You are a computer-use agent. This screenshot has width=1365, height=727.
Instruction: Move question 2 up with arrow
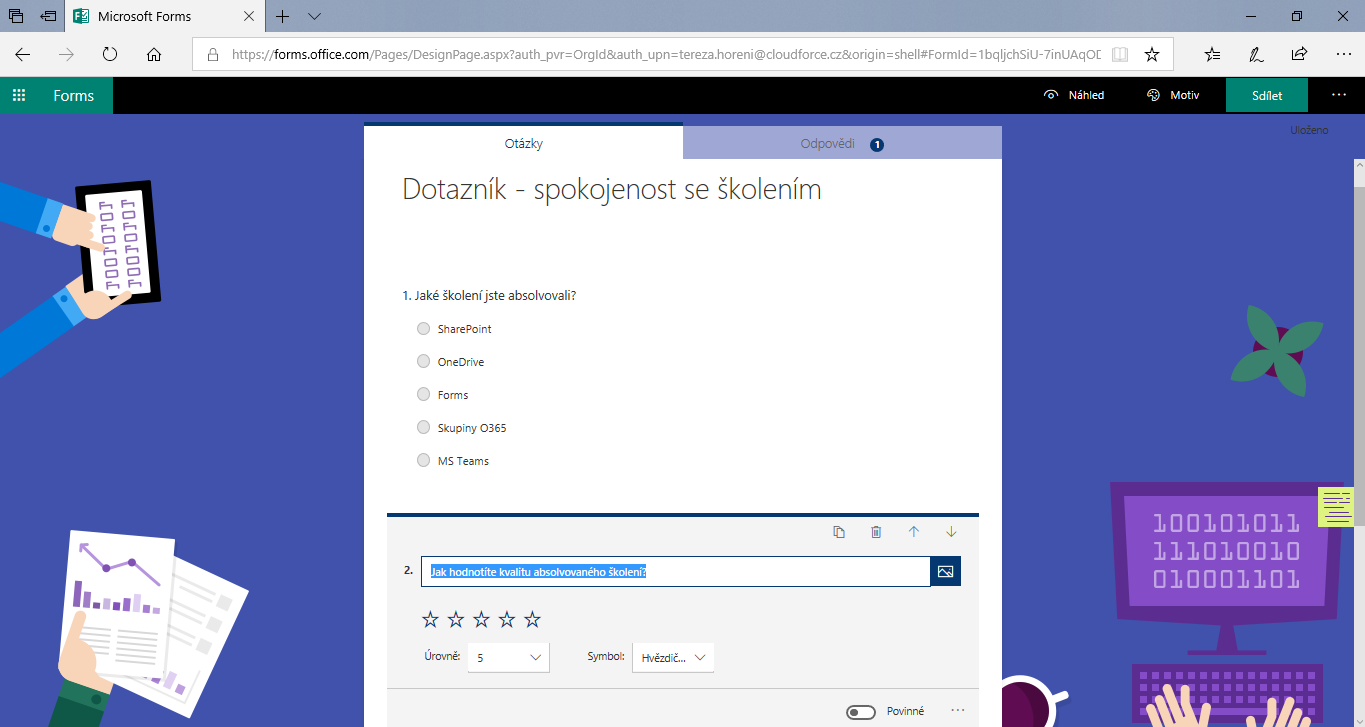[x=913, y=532]
